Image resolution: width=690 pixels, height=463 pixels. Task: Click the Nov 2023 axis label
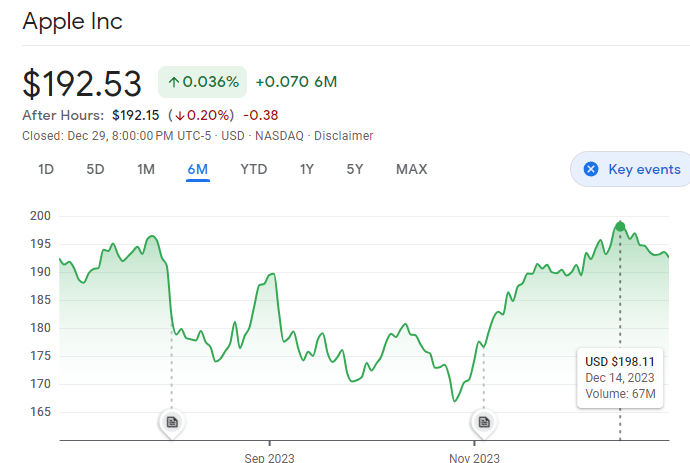click(x=474, y=458)
